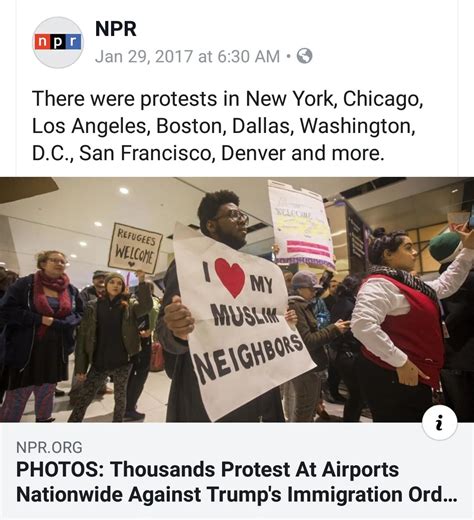Image resolution: width=474 pixels, height=520 pixels.
Task: Tap the info "i" button on photo
Action: click(440, 423)
